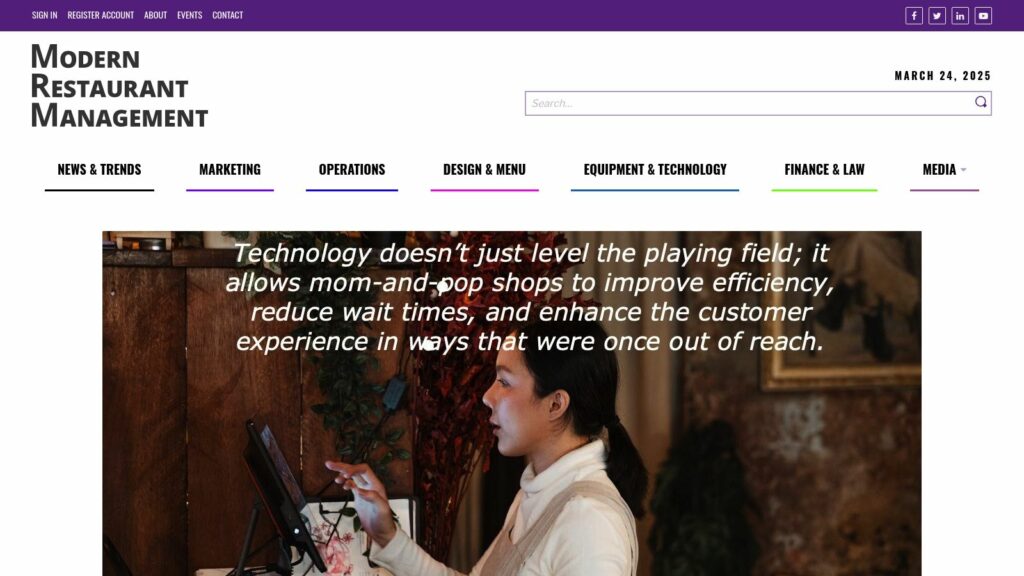Go to the Marketing section
This screenshot has height=576, width=1024.
(x=230, y=169)
